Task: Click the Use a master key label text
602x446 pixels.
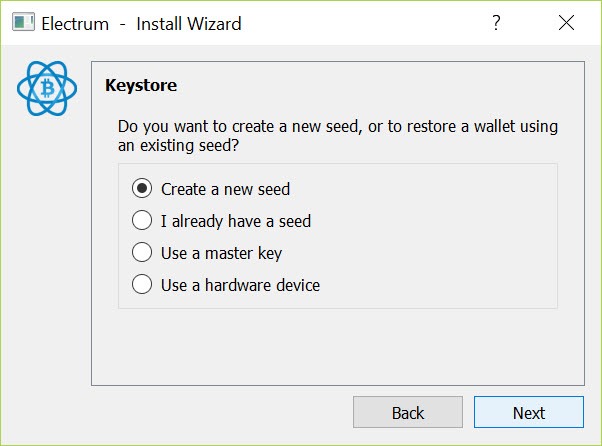Action: click(222, 253)
